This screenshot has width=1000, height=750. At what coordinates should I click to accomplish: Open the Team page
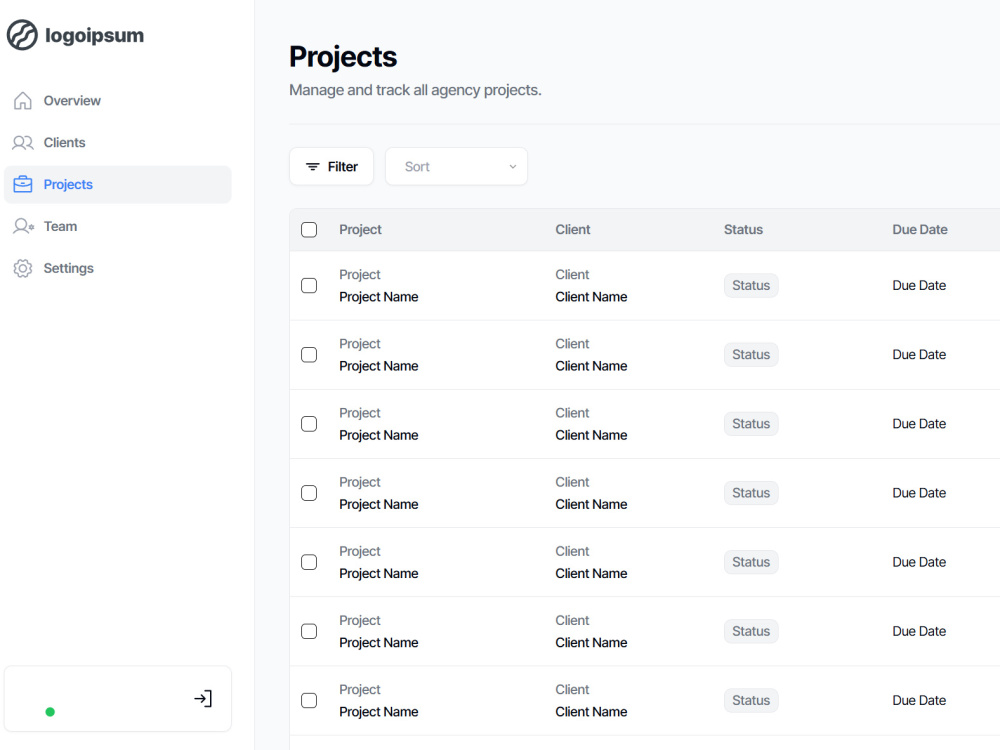click(x=117, y=226)
